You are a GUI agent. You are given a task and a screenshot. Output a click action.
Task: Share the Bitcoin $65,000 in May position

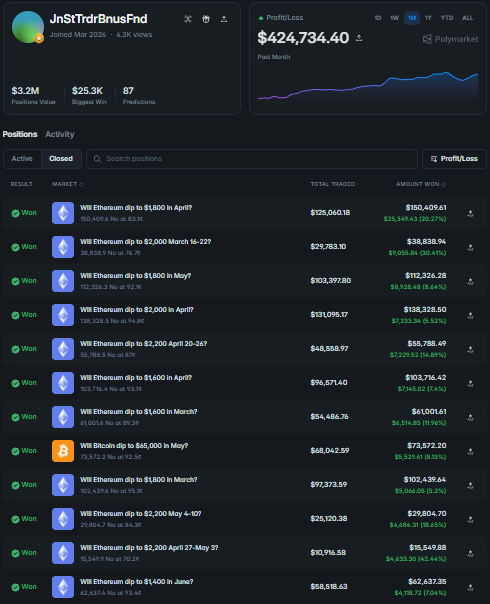coord(470,451)
